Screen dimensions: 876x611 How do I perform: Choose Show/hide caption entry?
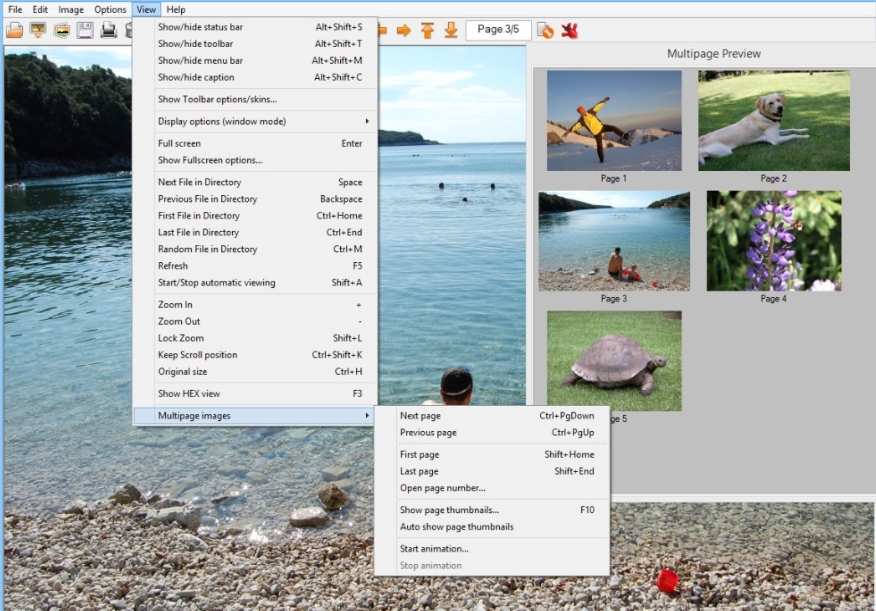(255, 77)
